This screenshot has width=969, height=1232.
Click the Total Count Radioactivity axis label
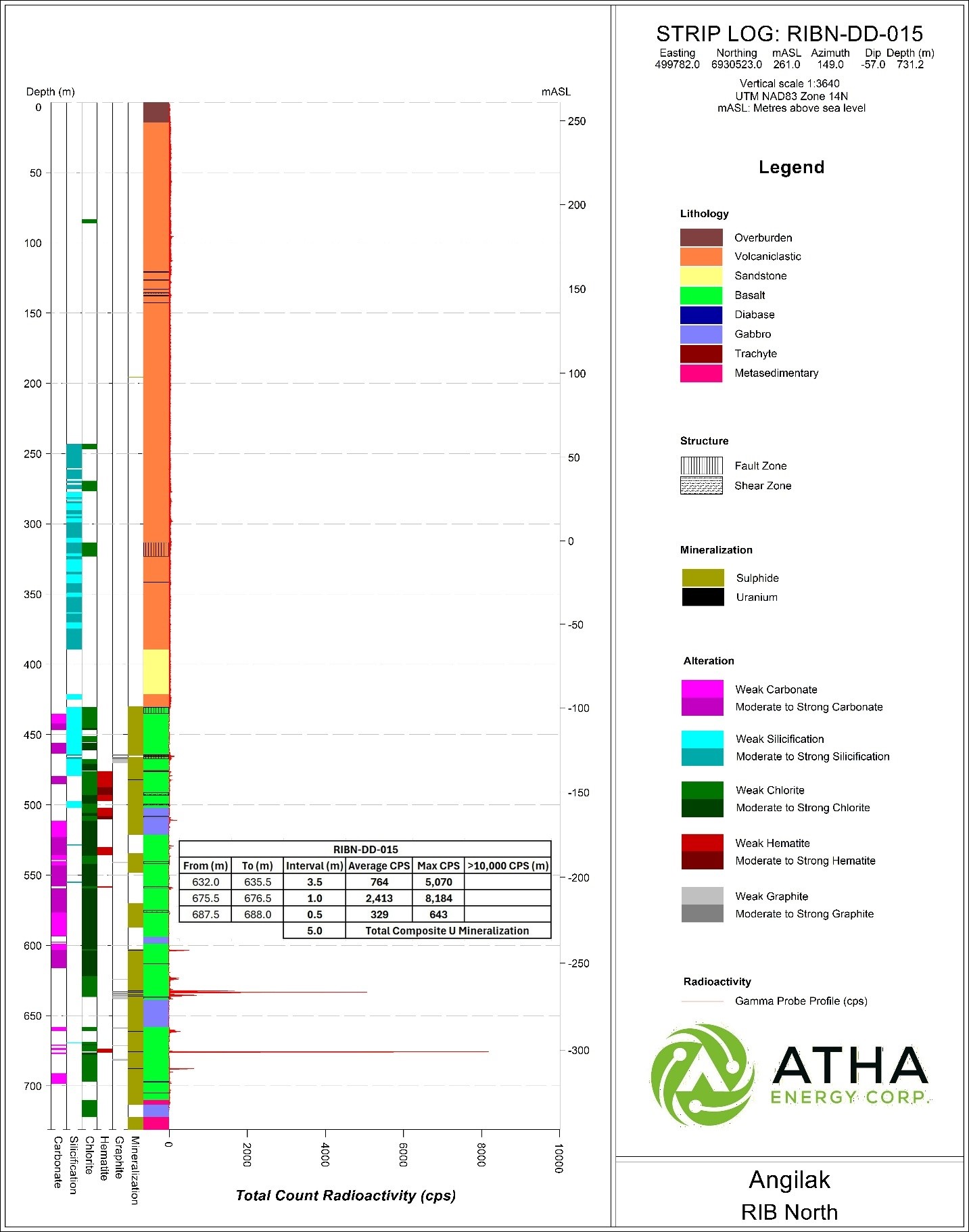click(x=346, y=1195)
